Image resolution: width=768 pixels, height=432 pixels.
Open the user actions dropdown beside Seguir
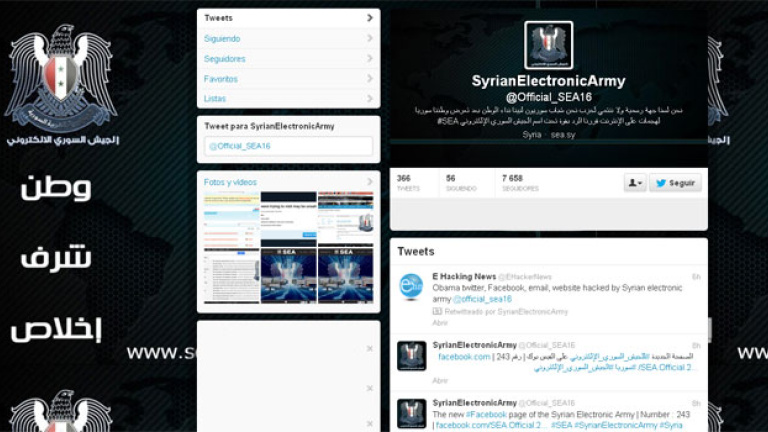(x=634, y=183)
